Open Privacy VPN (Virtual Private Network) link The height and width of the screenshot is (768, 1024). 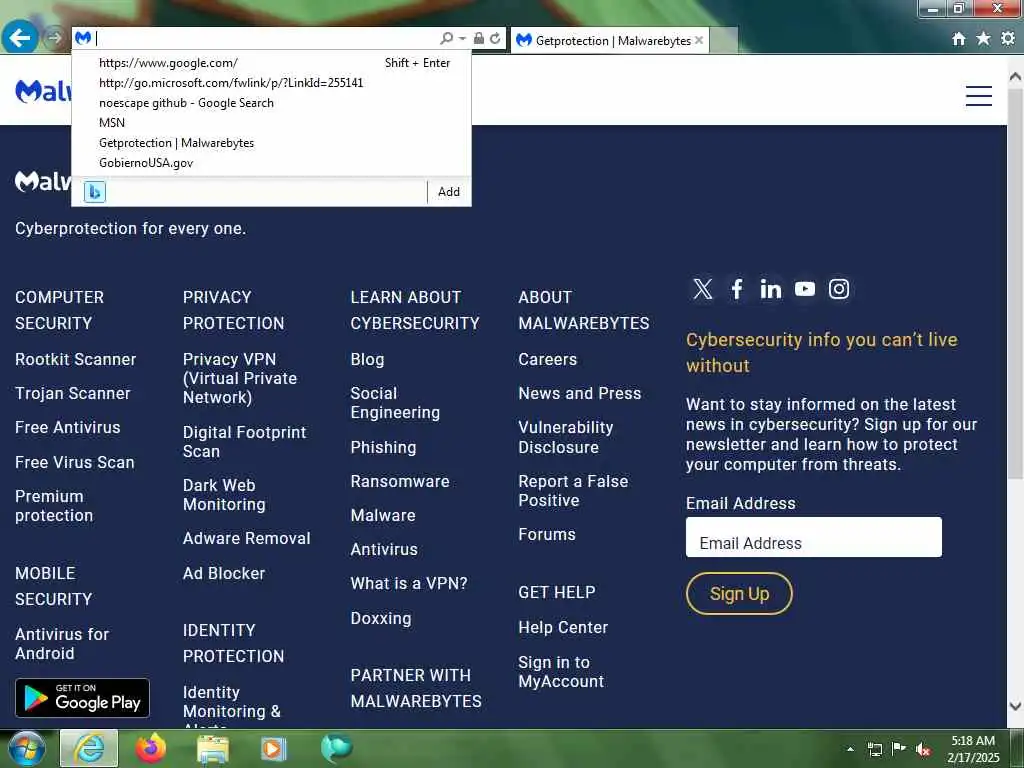click(x=240, y=379)
